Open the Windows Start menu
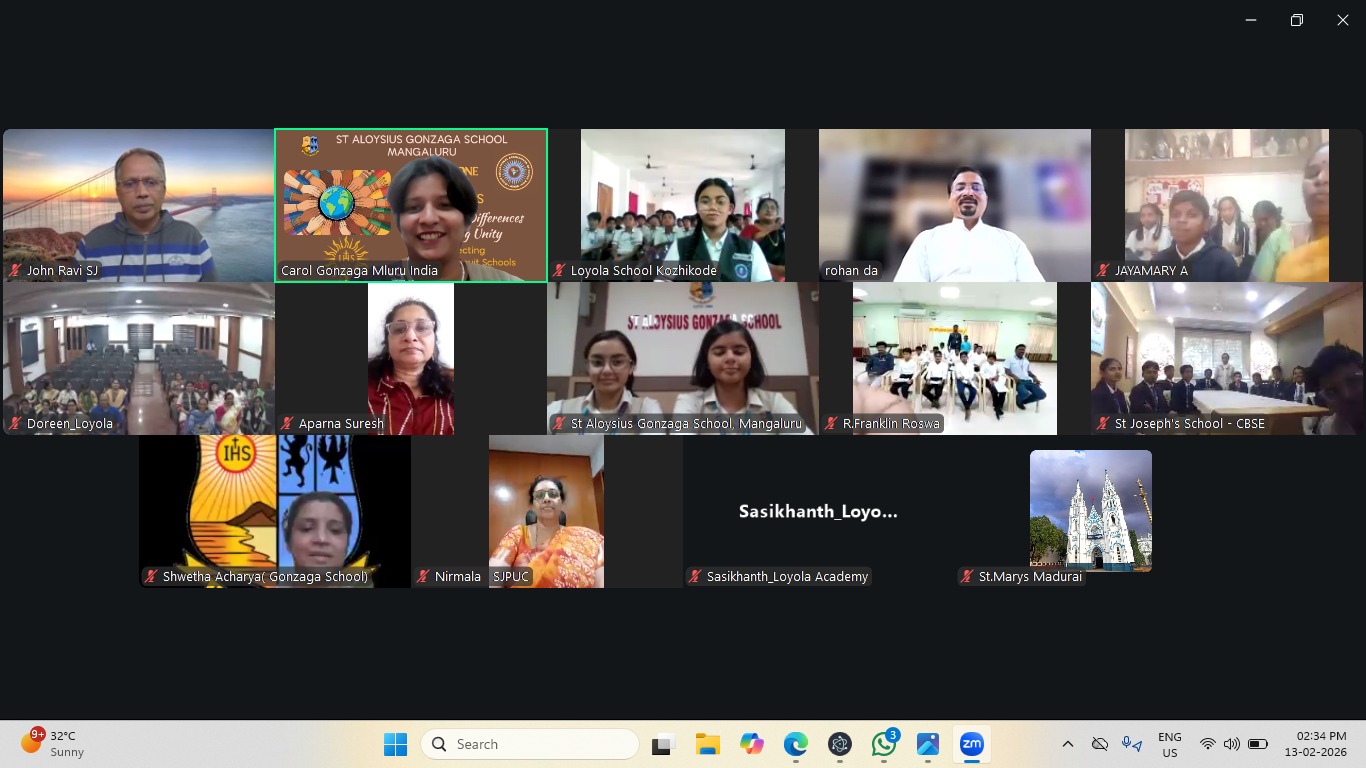The height and width of the screenshot is (768, 1366). pos(396,744)
